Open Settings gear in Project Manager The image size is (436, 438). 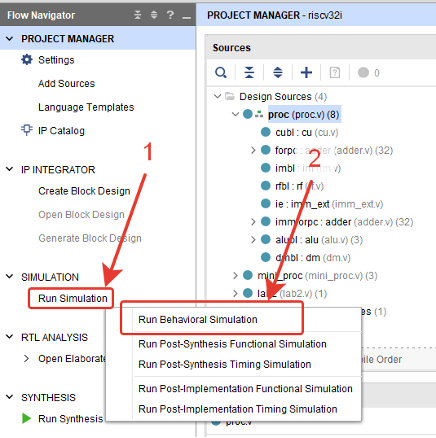(x=27, y=60)
